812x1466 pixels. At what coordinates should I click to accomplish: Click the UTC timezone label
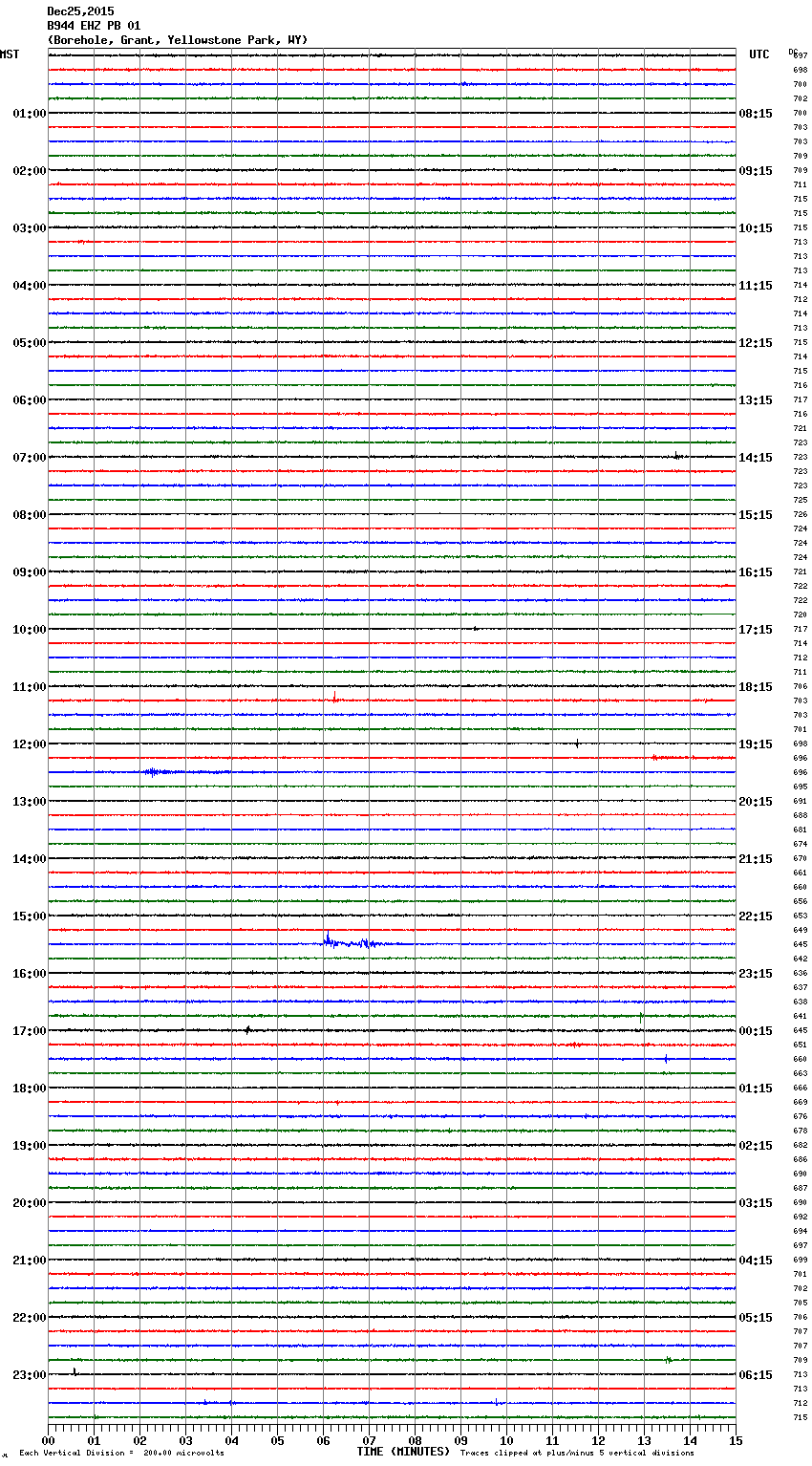(759, 54)
